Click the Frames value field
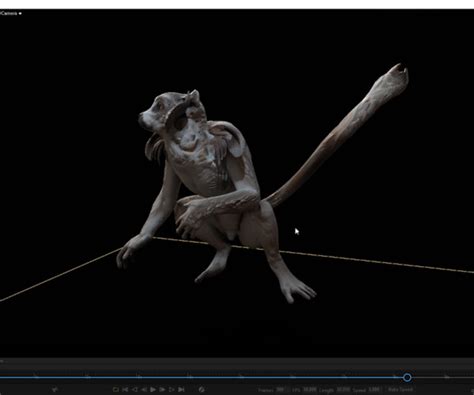Viewport: 474px width, 395px height. (x=281, y=389)
